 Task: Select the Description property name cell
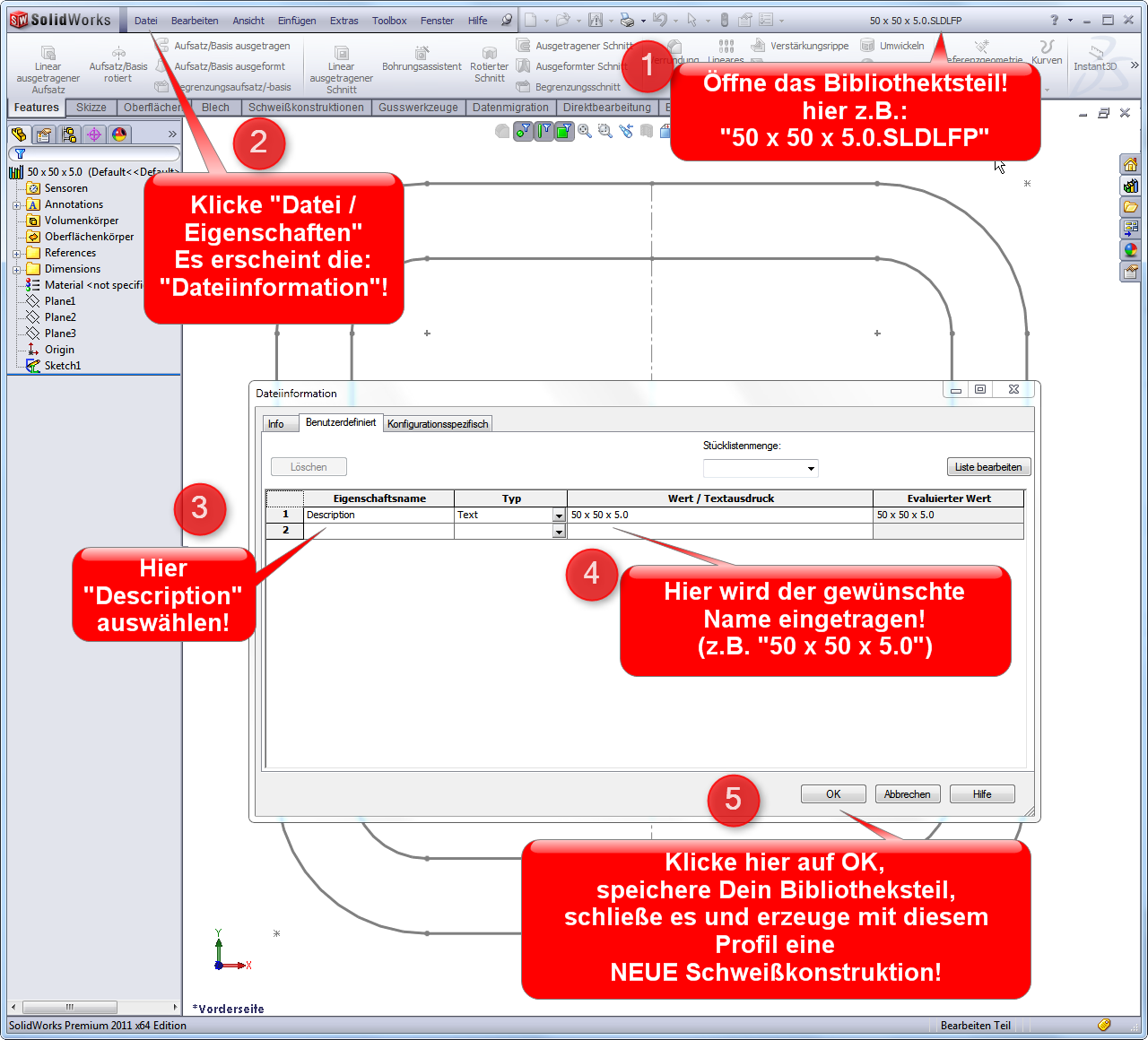coord(379,515)
